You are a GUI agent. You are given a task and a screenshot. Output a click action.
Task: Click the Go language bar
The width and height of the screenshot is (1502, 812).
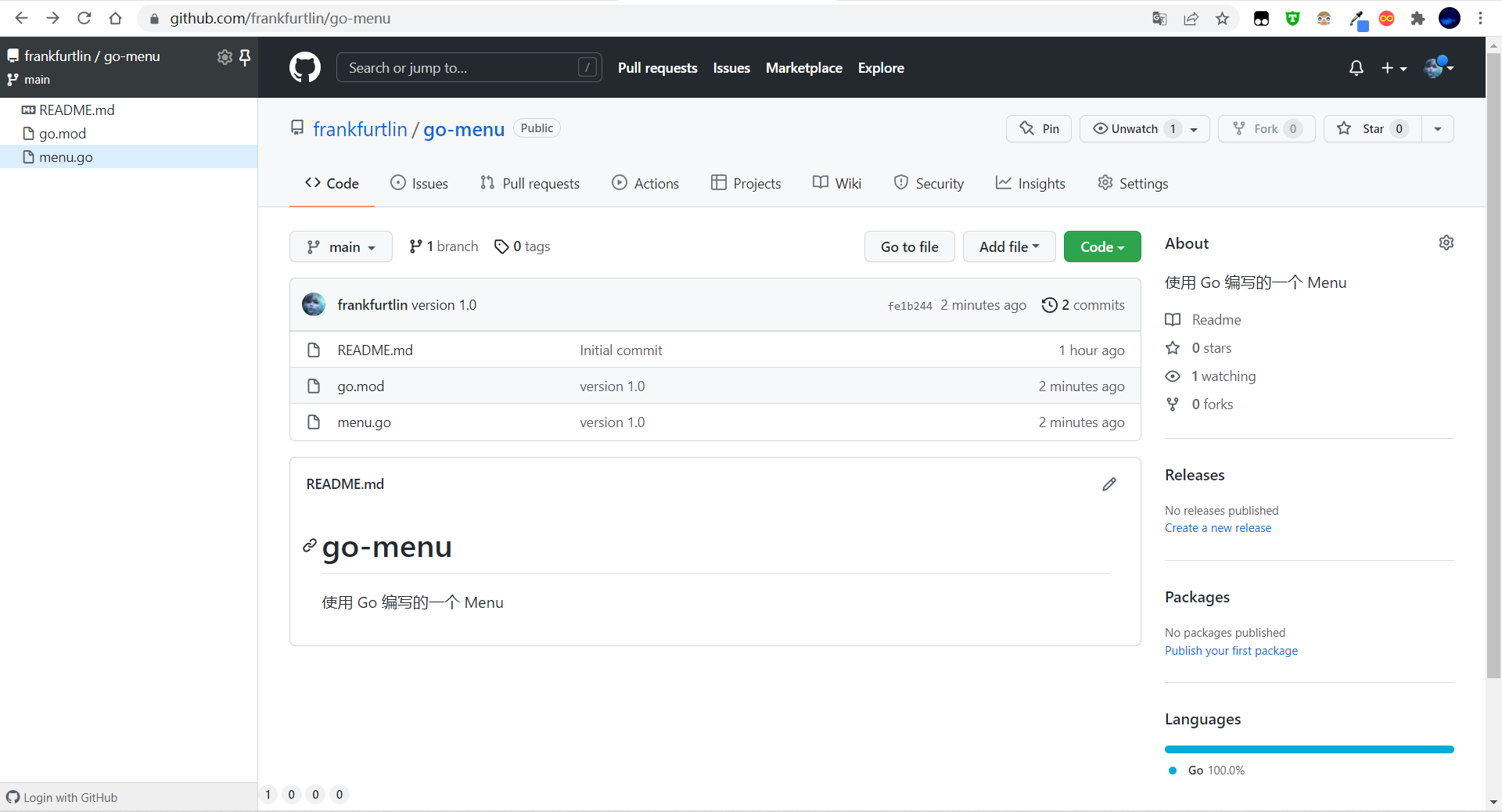point(1310,749)
